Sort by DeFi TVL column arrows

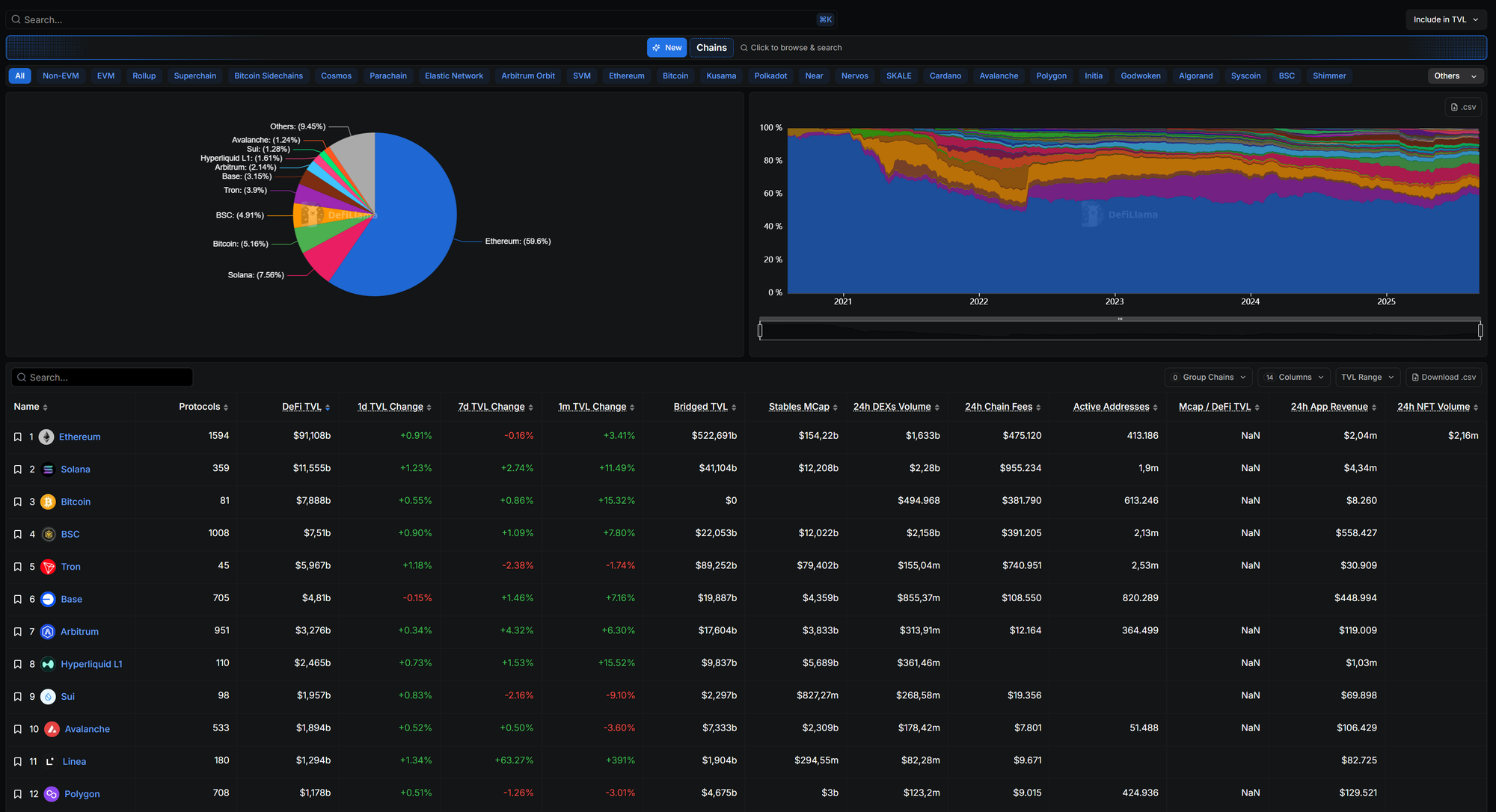[x=328, y=407]
